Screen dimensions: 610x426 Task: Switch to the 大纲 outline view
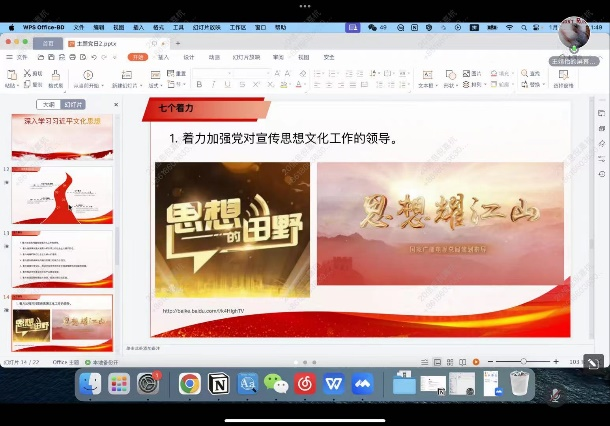[47, 104]
